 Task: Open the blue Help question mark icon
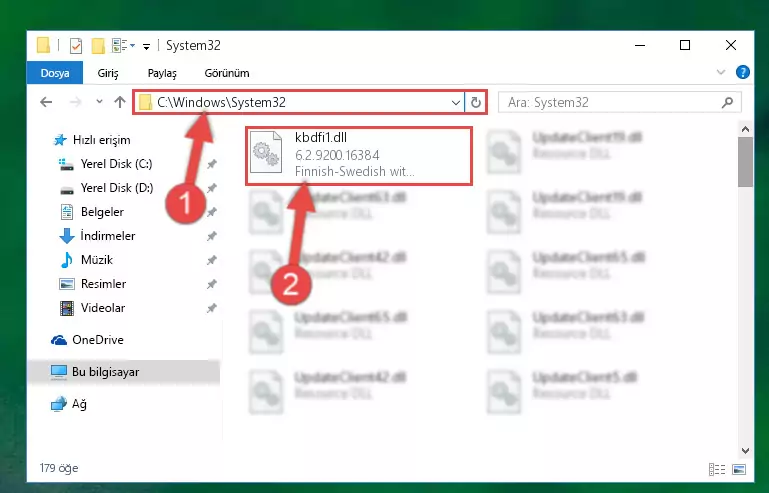pos(743,73)
